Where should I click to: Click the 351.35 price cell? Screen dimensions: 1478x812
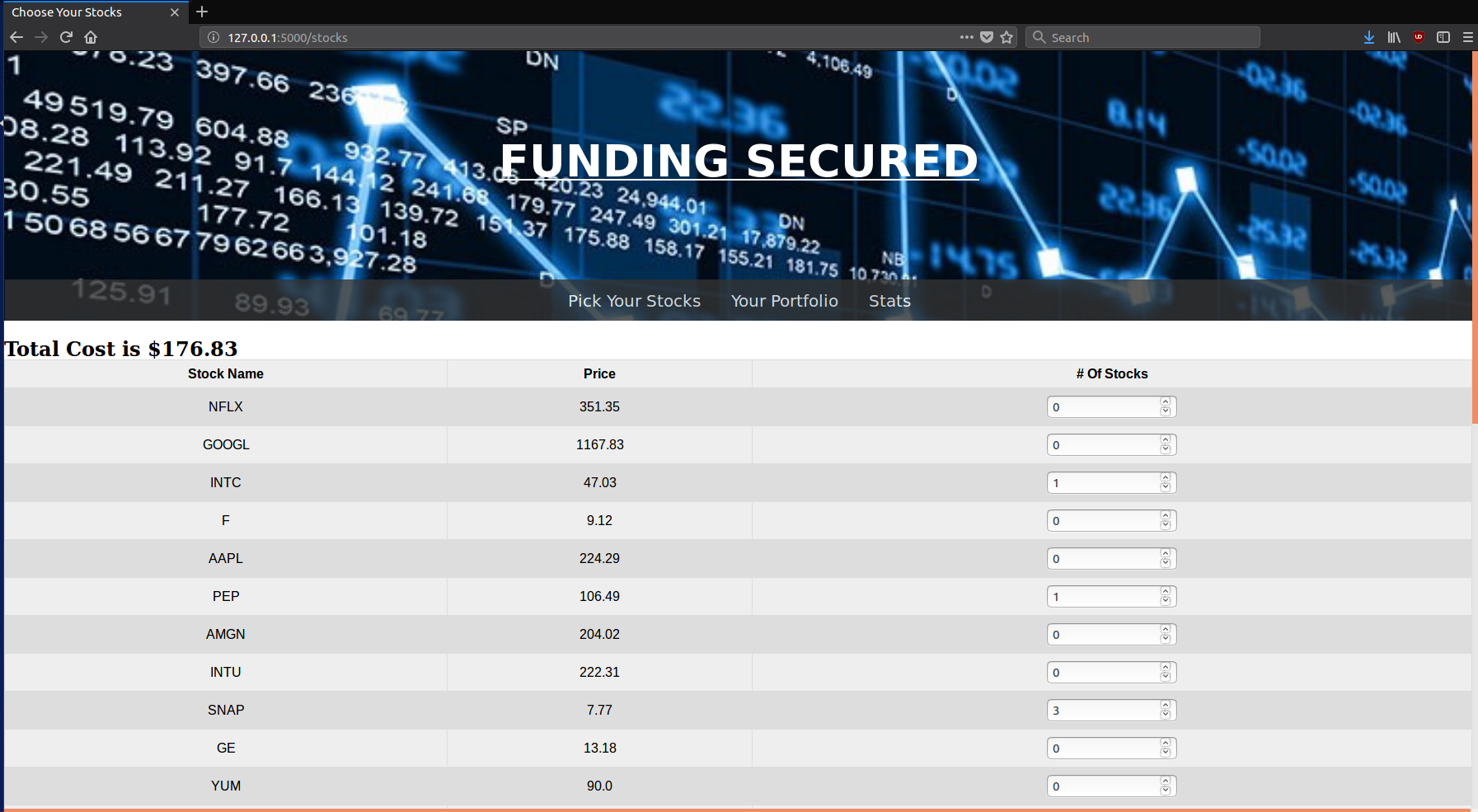click(x=599, y=406)
